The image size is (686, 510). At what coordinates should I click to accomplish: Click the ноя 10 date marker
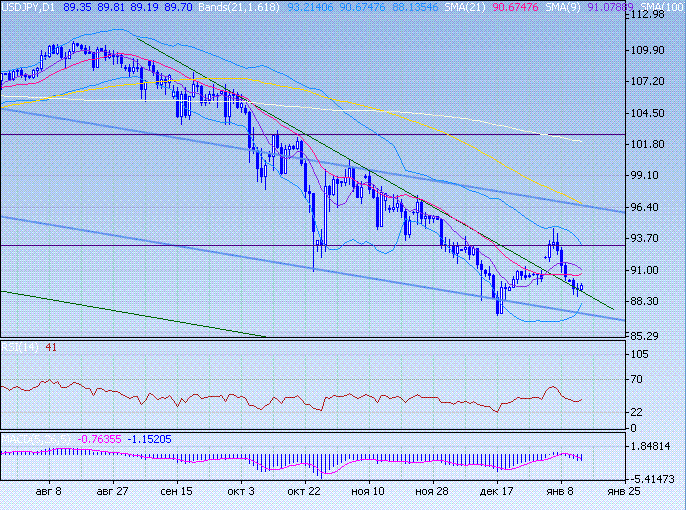click(367, 492)
